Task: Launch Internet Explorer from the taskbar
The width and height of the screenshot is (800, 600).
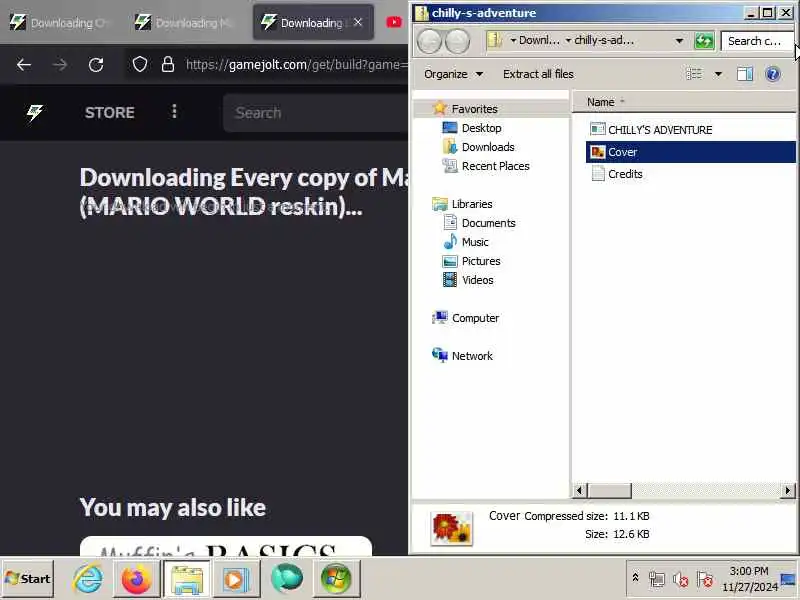Action: click(x=88, y=579)
